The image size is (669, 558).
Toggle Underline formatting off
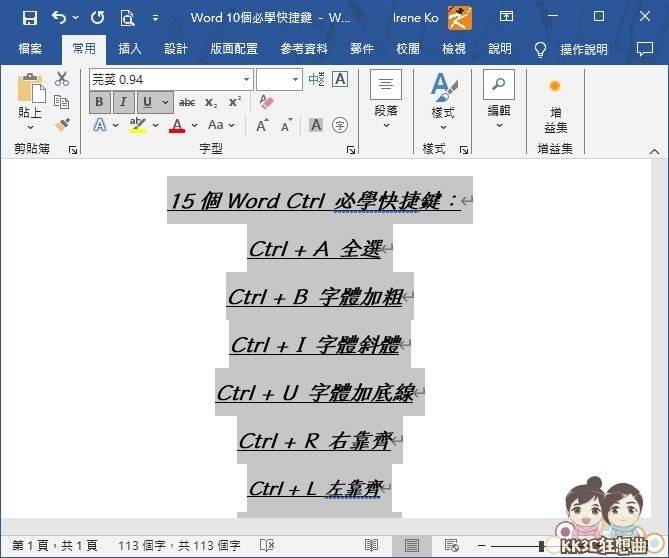coord(148,102)
